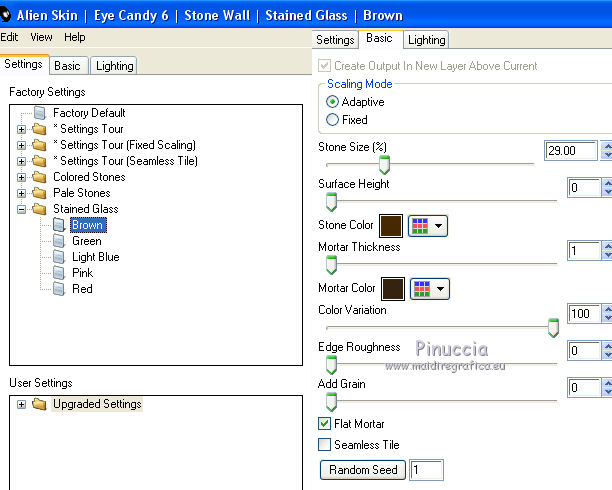
Task: Click the Settings Tour (Seamless Tile) folder icon
Action: tap(39, 161)
